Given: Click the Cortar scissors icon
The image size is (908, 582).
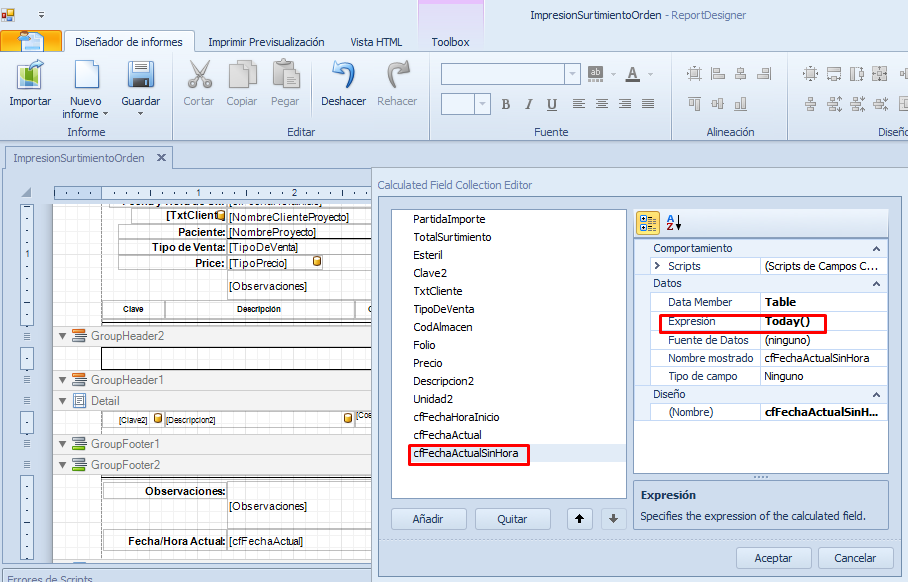Looking at the screenshot, I should pyautogui.click(x=199, y=76).
